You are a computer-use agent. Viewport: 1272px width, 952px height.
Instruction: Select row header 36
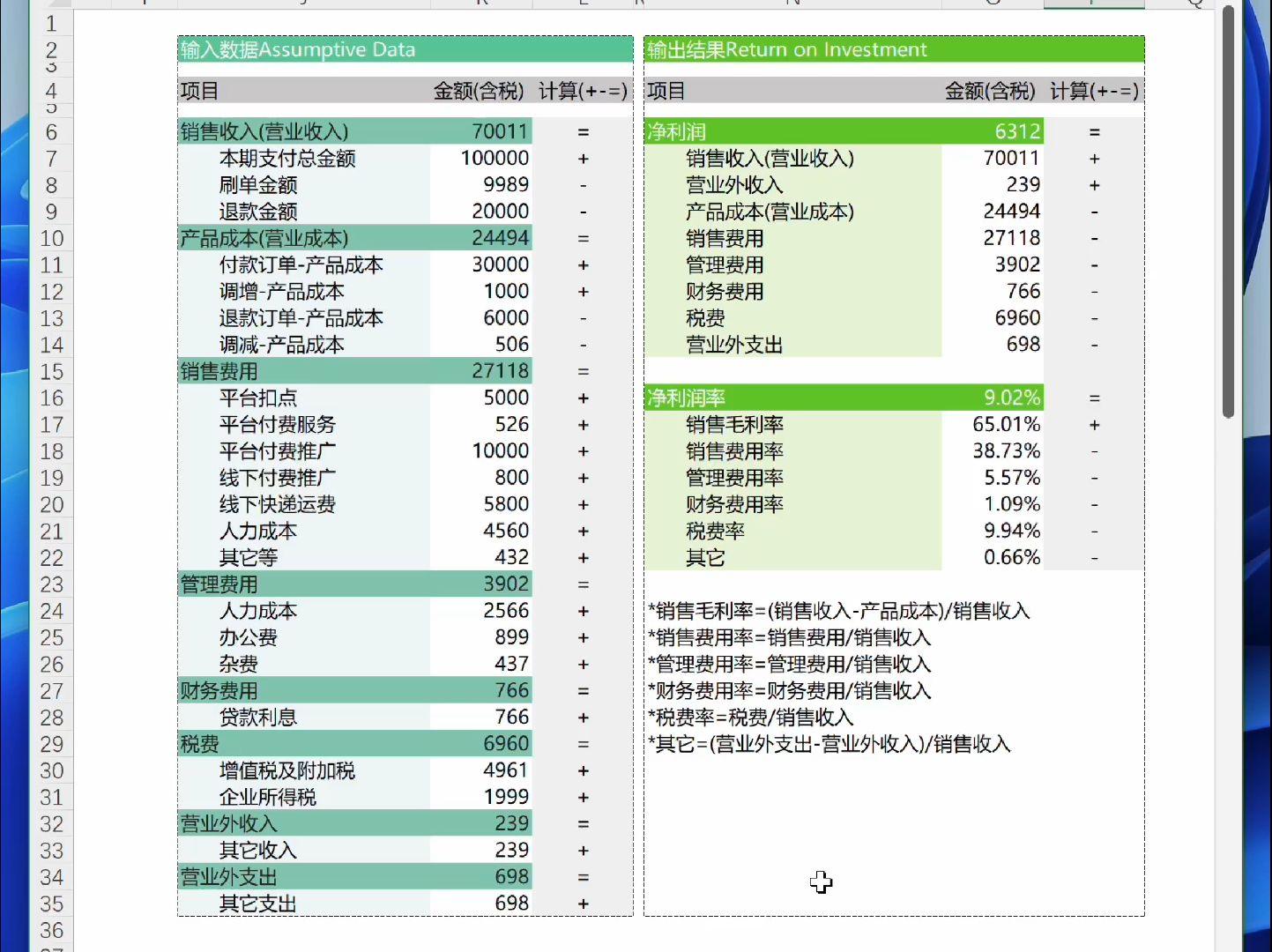click(x=51, y=931)
